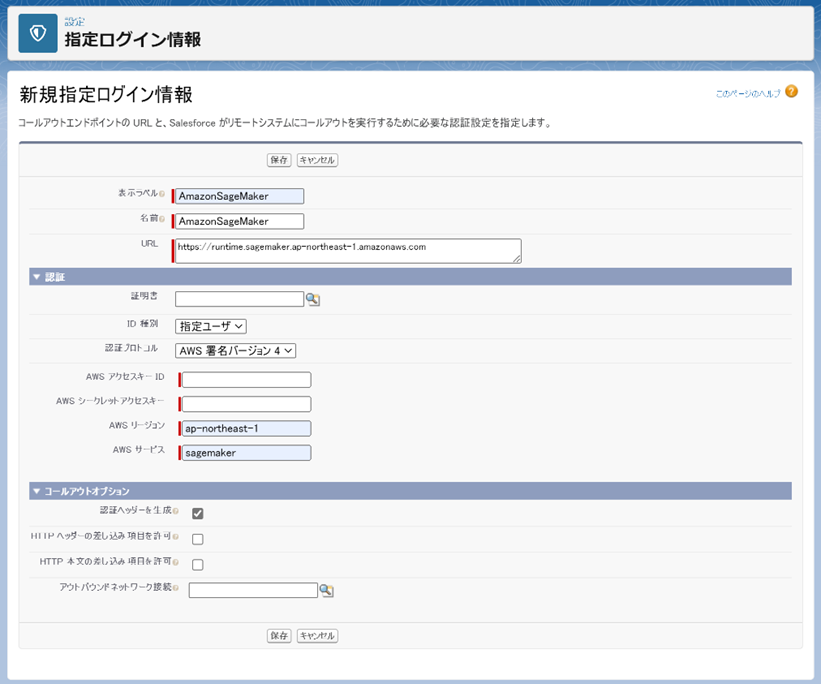The height and width of the screenshot is (684, 821).
Task: Open the ID 種別 dropdown (指定ユーザ)
Action: [x=211, y=326]
